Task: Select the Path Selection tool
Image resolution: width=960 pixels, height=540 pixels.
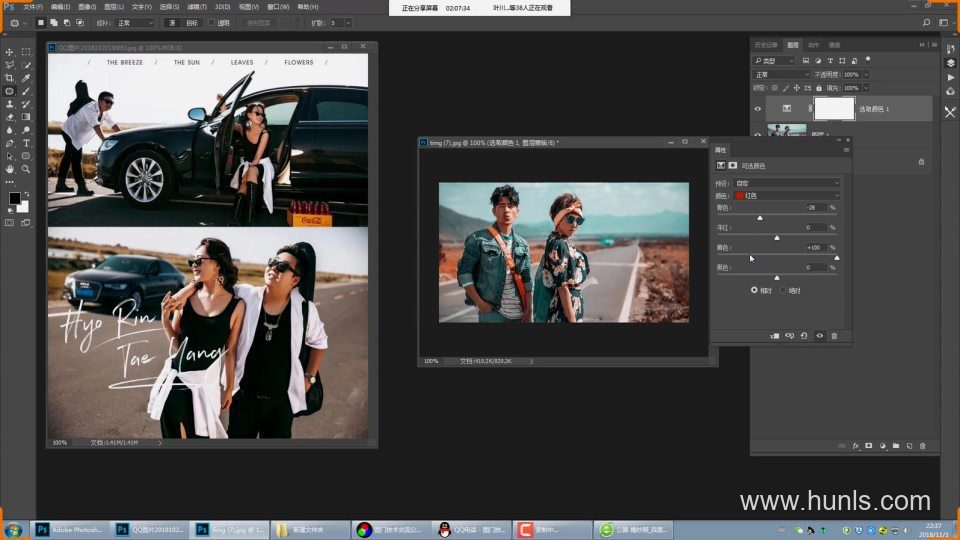Action: (x=9, y=156)
